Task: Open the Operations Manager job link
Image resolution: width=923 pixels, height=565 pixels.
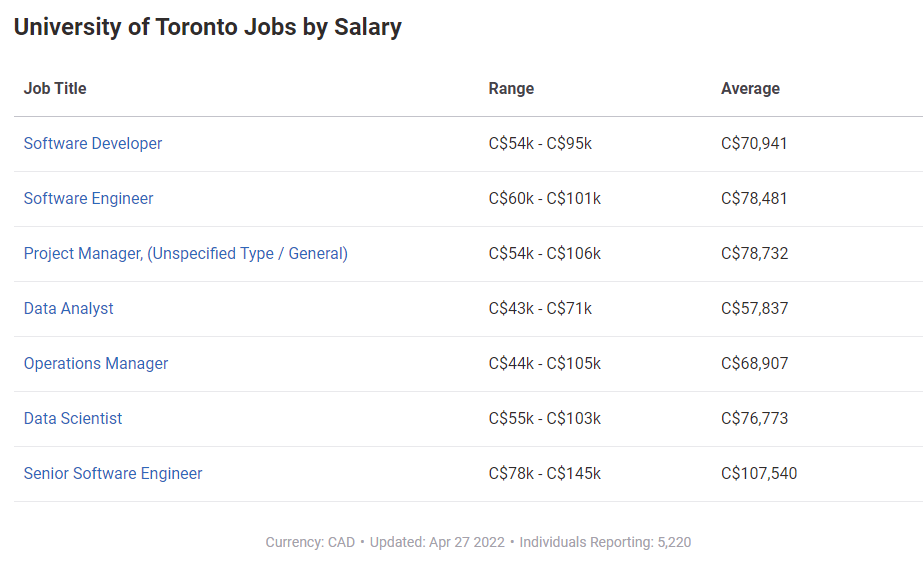Action: [96, 363]
